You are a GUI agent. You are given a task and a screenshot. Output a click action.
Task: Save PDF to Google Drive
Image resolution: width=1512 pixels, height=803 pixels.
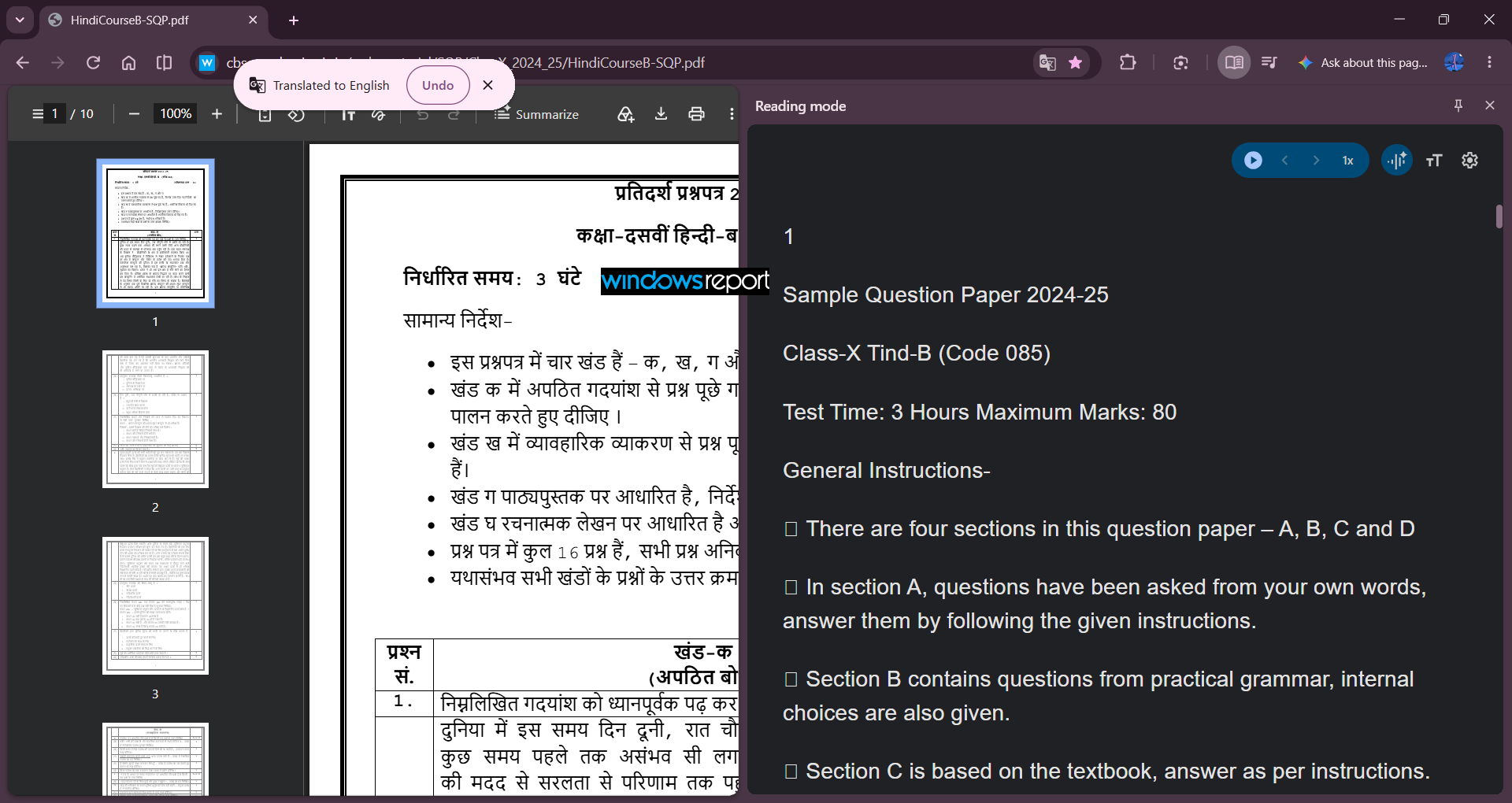click(x=625, y=114)
